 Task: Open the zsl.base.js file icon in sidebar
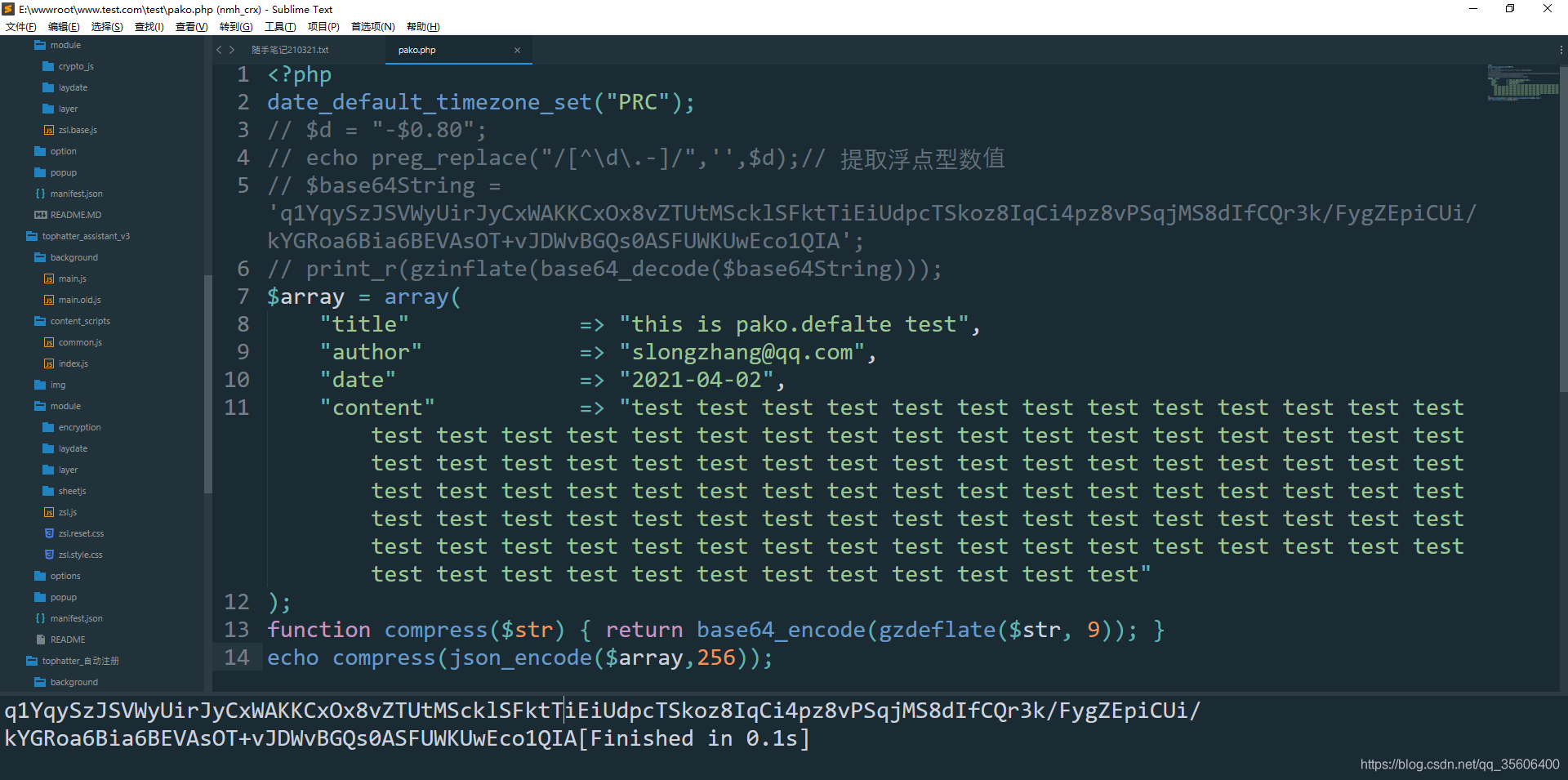click(48, 130)
